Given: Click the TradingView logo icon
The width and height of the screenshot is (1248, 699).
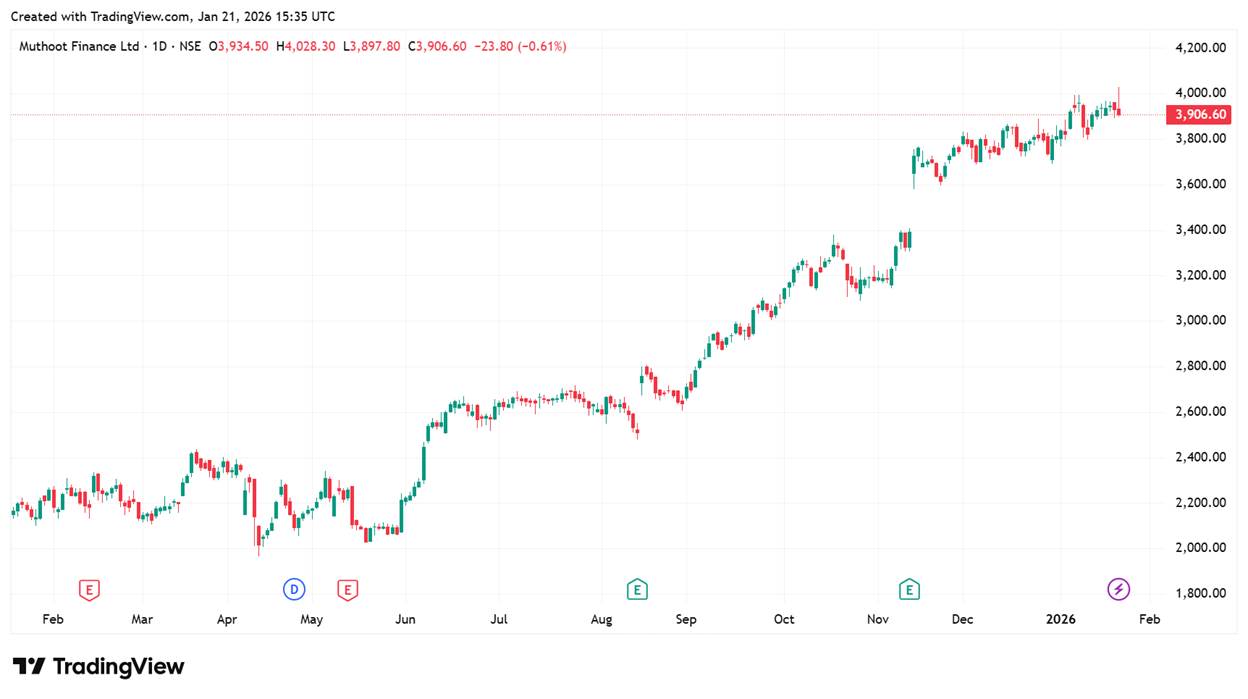Looking at the screenshot, I should pos(29,666).
